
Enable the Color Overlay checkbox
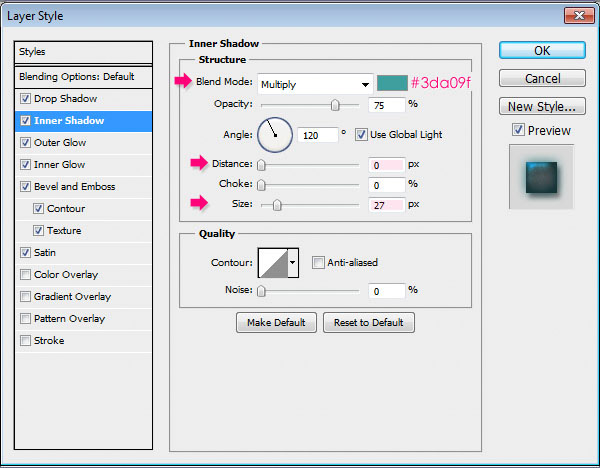pos(25,275)
